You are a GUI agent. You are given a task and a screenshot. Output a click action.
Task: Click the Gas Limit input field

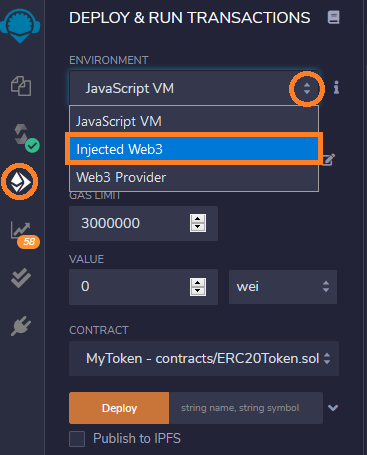pyautogui.click(x=143, y=223)
